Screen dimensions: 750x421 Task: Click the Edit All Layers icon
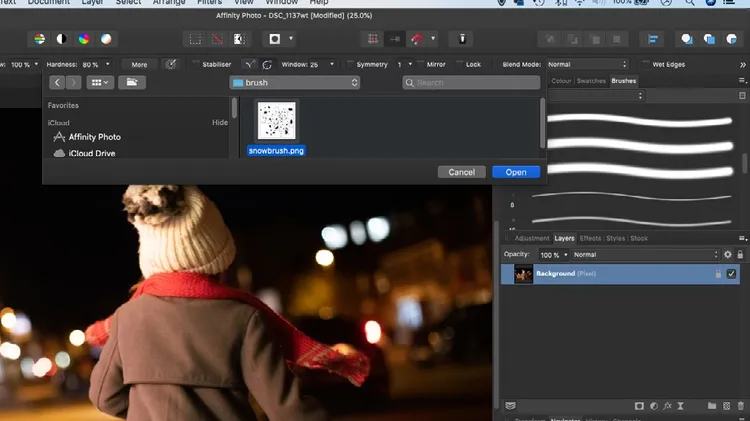pyautogui.click(x=510, y=406)
